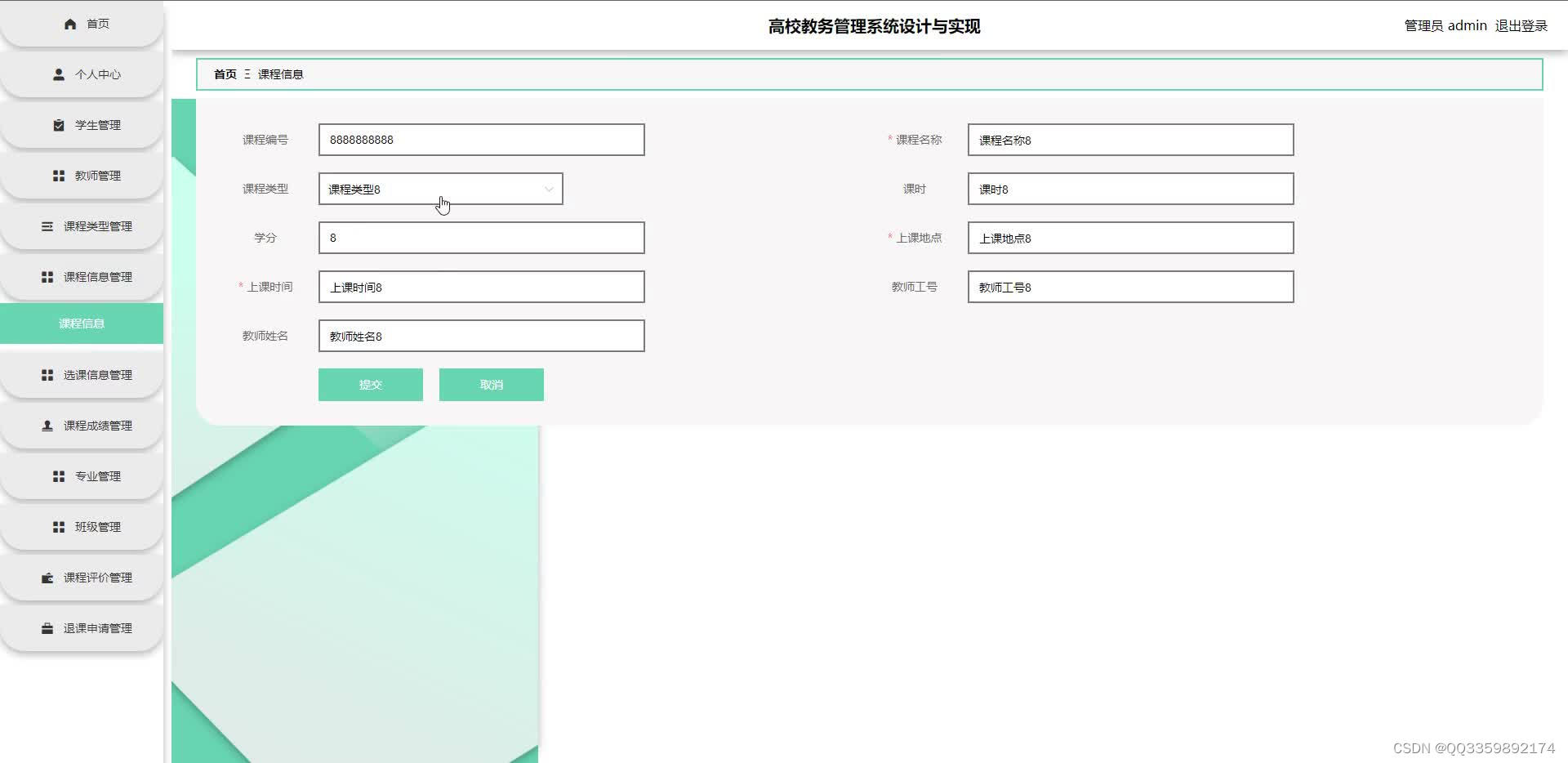Click the 学生管理 clipboard icon

[59, 125]
